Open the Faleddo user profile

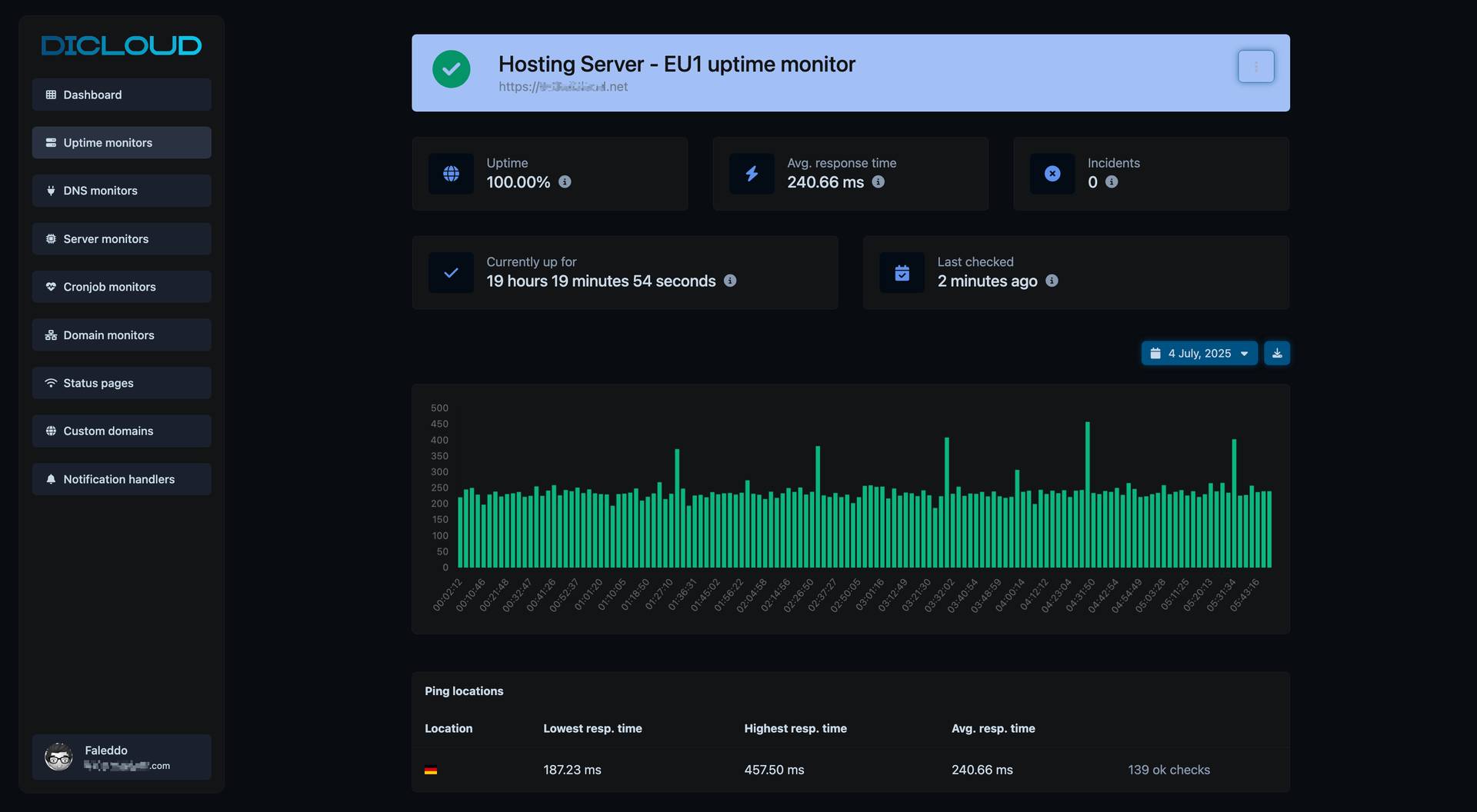pyautogui.click(x=121, y=757)
